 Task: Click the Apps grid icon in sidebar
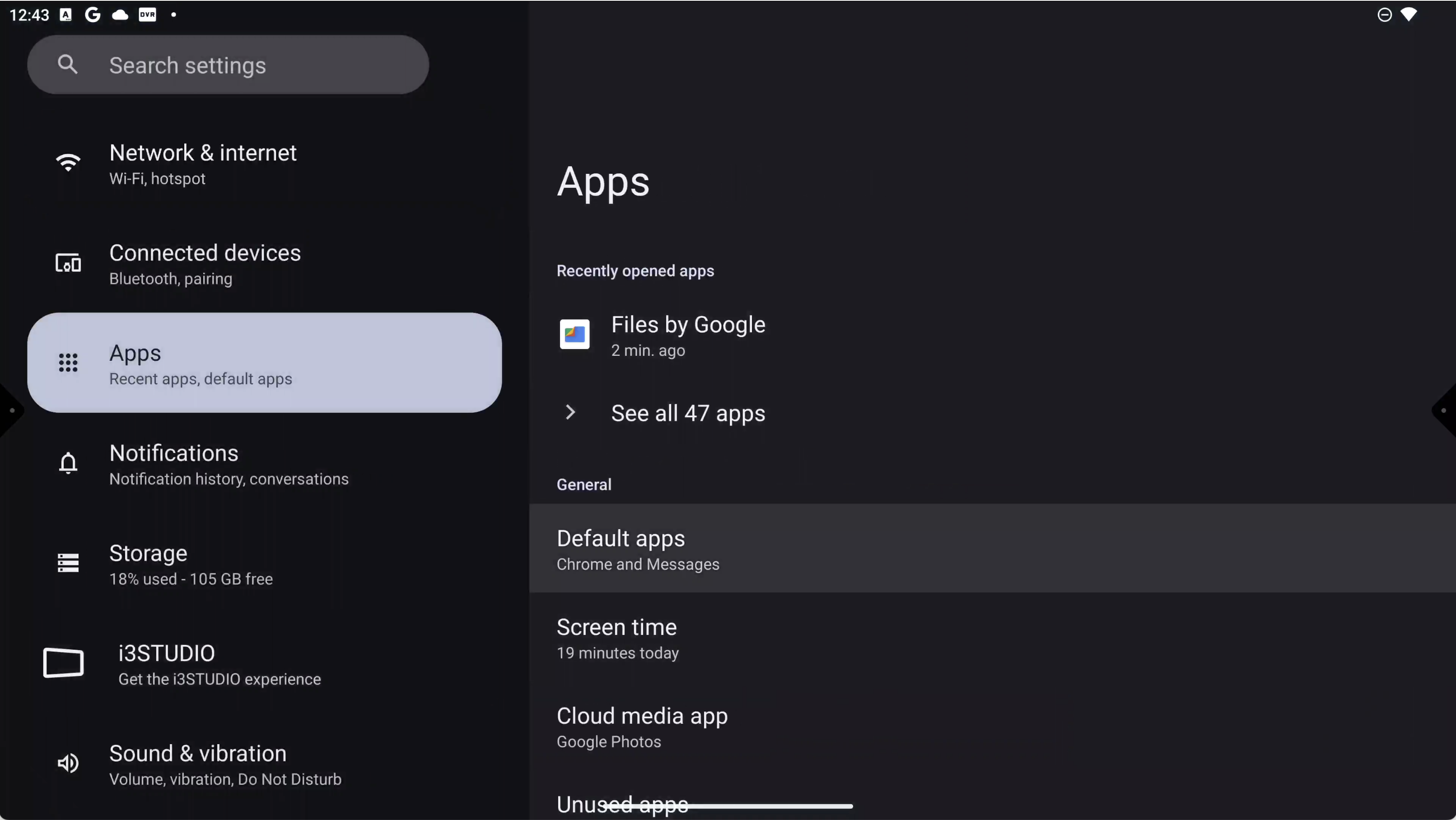click(x=68, y=363)
